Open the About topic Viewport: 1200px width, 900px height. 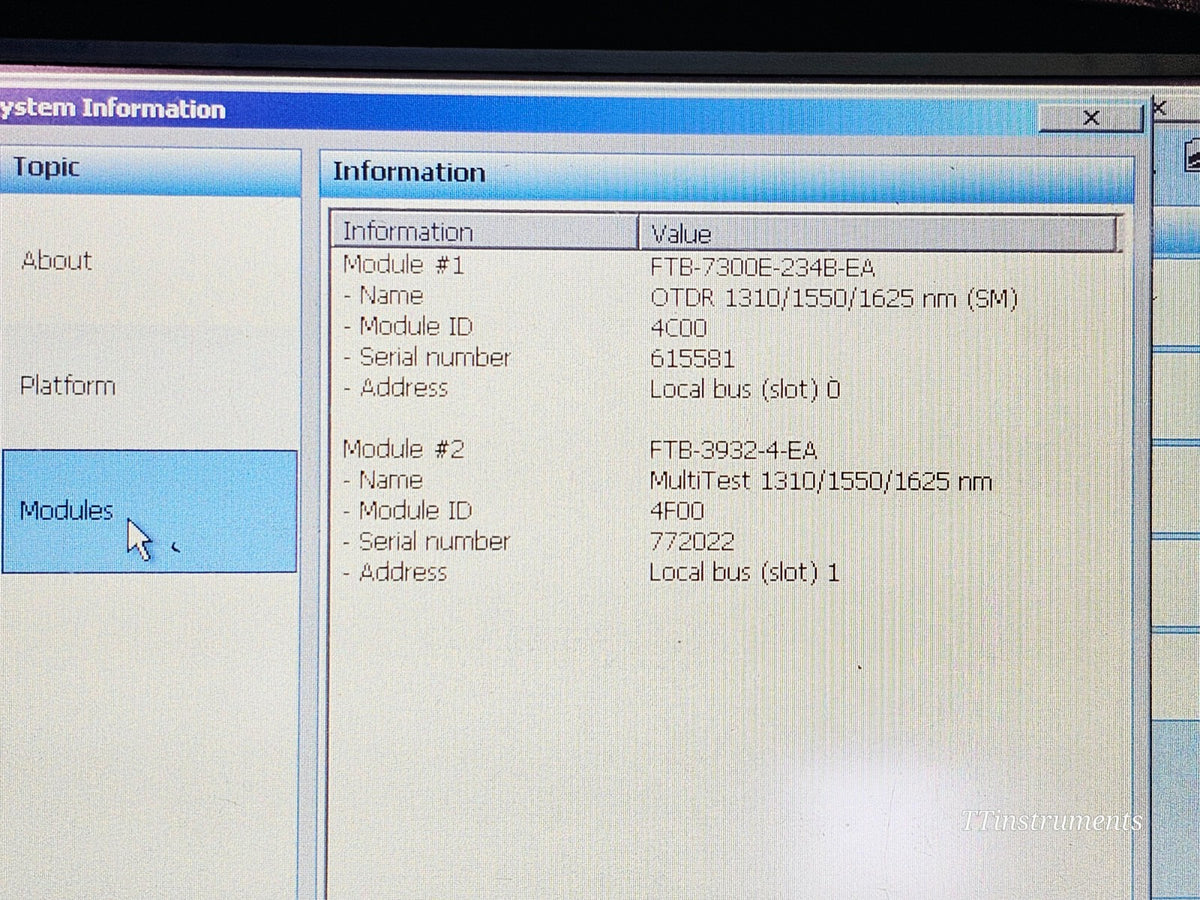pos(57,261)
